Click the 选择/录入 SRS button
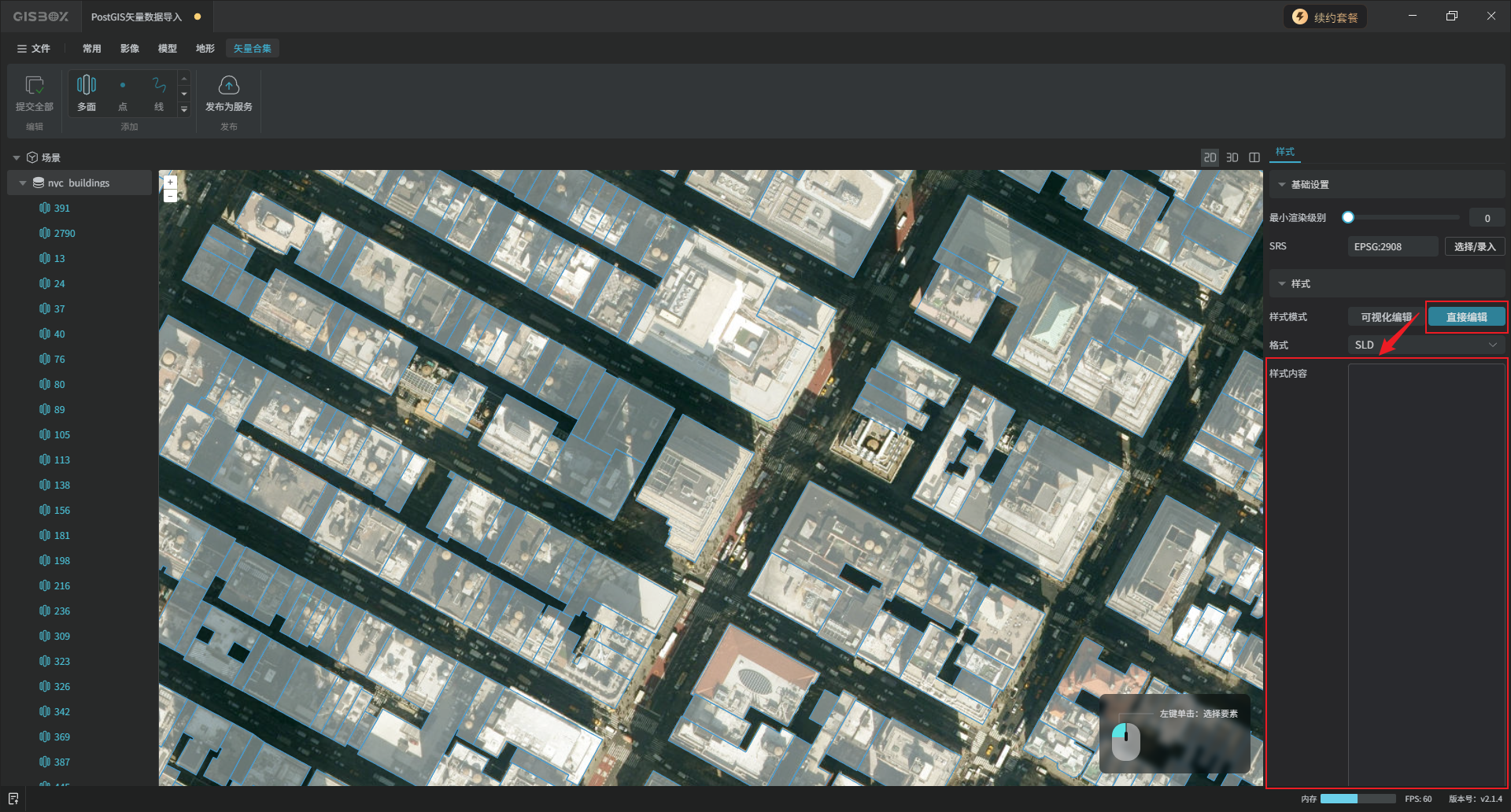 coord(1474,246)
